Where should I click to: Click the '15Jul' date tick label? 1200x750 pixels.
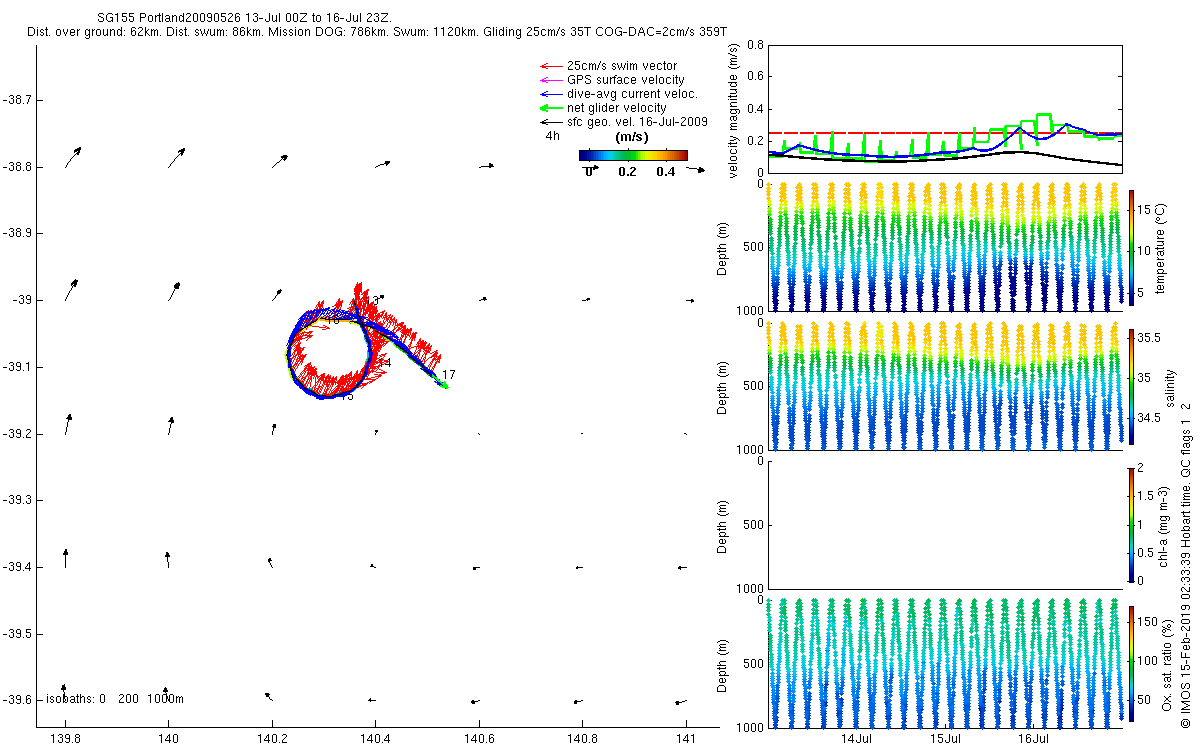coord(946,739)
